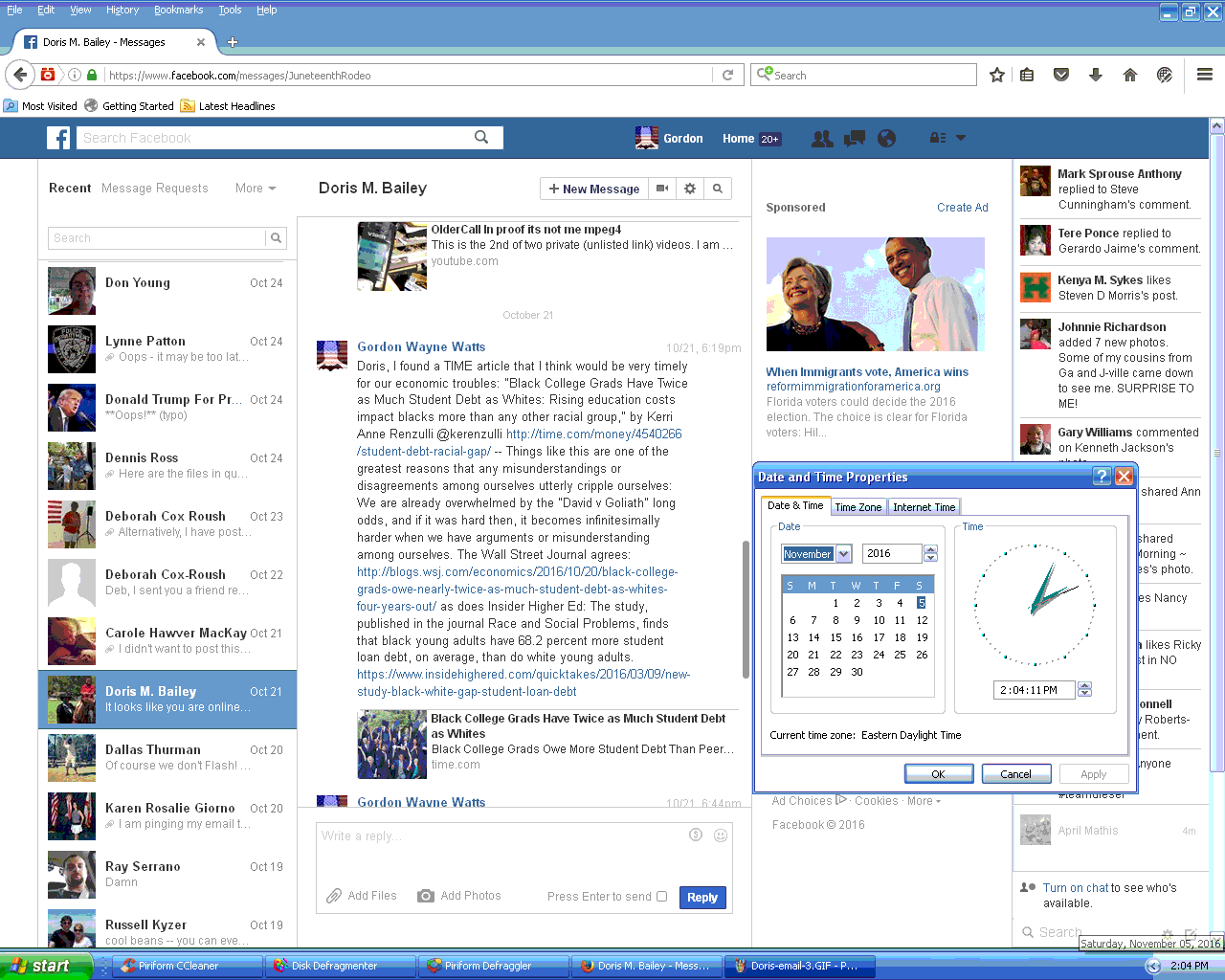Open the Bookmarks menu
Image resolution: width=1225 pixels, height=980 pixels.
(178, 10)
